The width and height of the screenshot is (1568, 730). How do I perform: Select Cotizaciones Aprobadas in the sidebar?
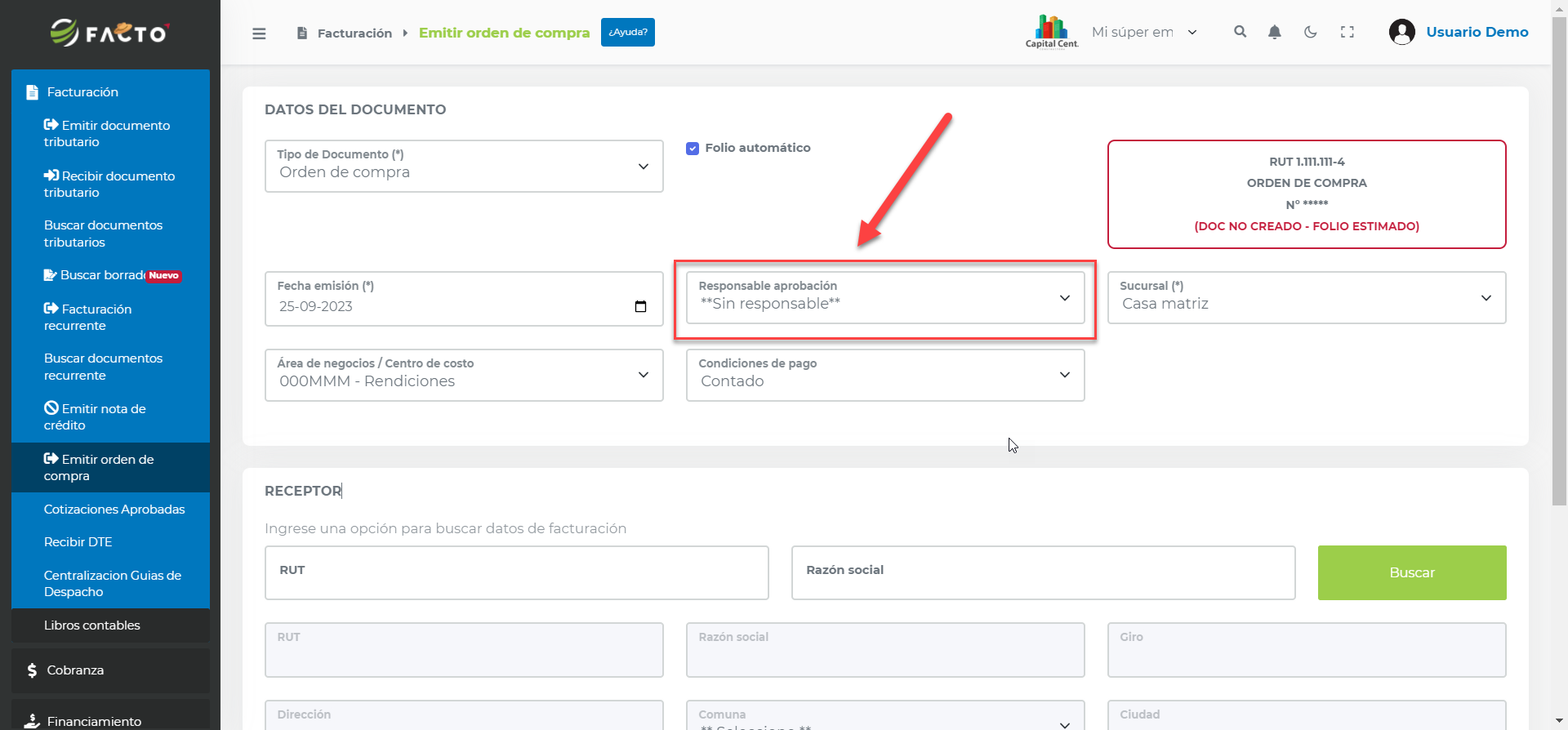(114, 509)
